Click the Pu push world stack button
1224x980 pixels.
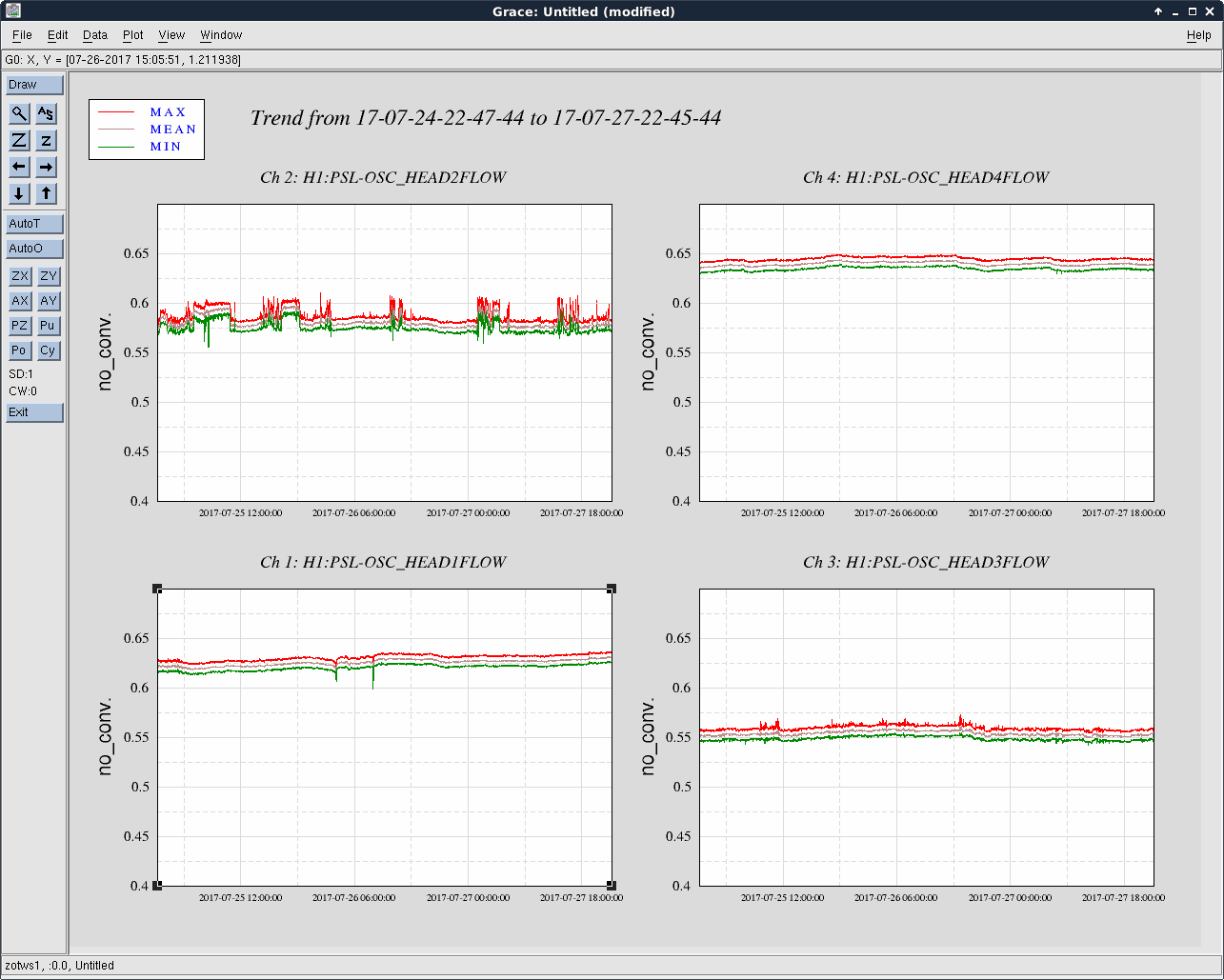point(49,326)
